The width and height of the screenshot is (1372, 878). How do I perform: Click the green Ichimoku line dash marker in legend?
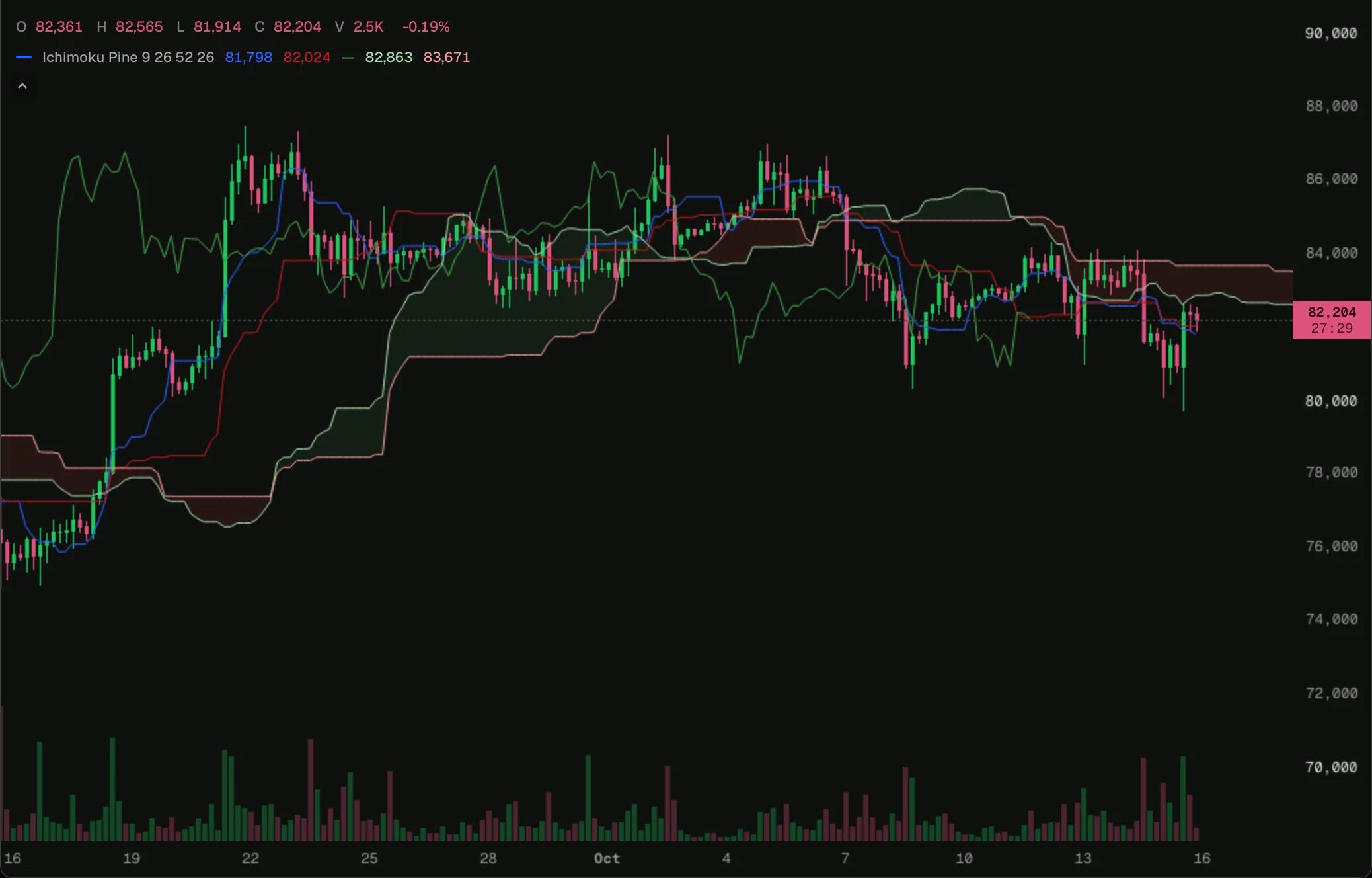coord(348,58)
